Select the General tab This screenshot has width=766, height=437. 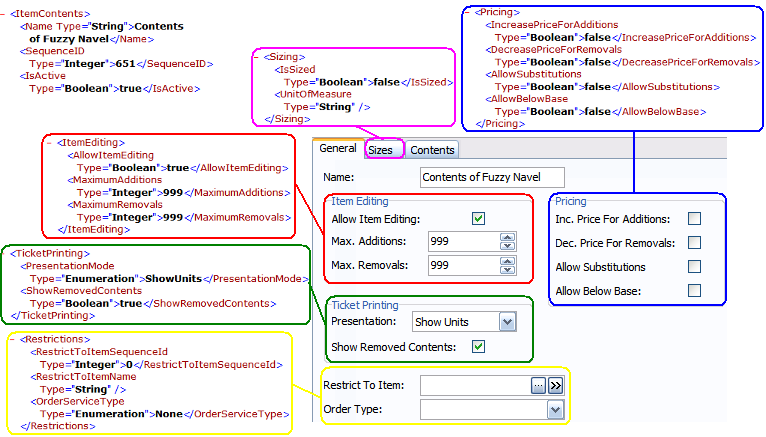pyautogui.click(x=338, y=149)
